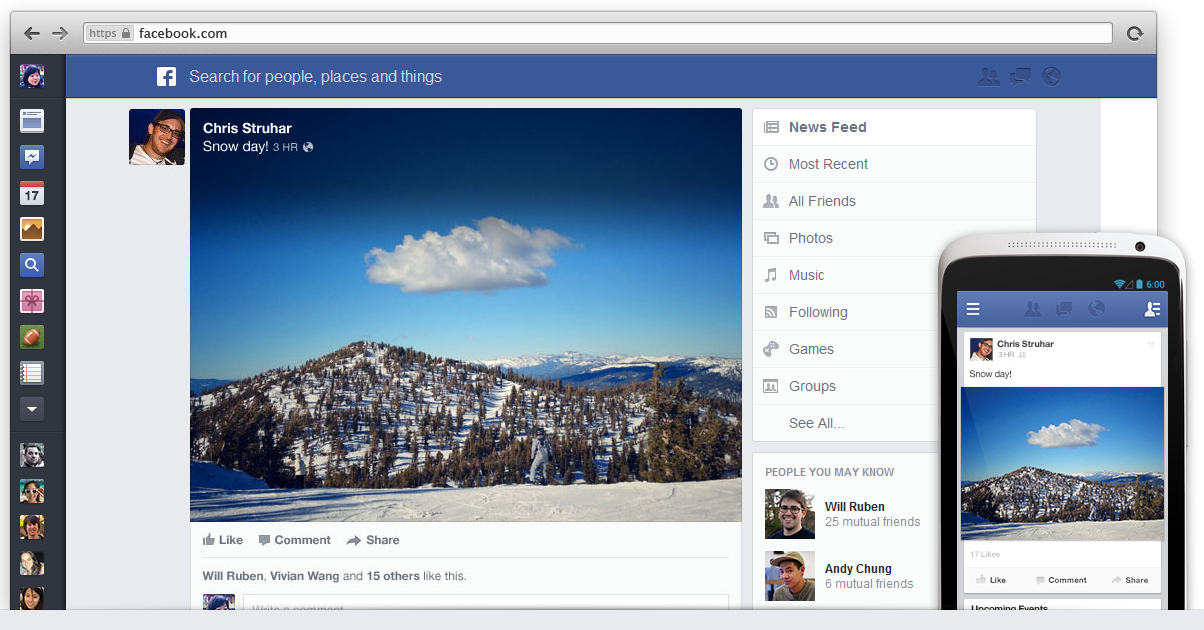This screenshot has width=1204, height=630.
Task: Tap Like on the phone post
Action: [992, 580]
